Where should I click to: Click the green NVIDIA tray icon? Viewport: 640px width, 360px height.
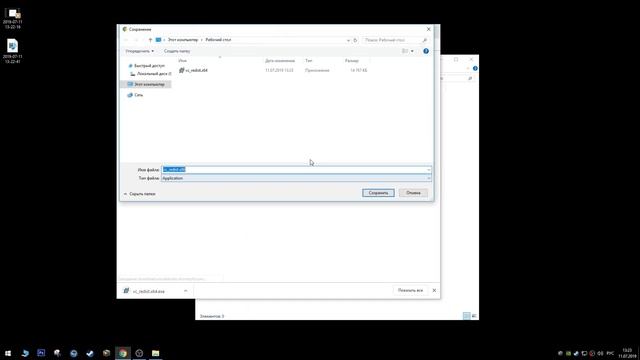point(568,353)
